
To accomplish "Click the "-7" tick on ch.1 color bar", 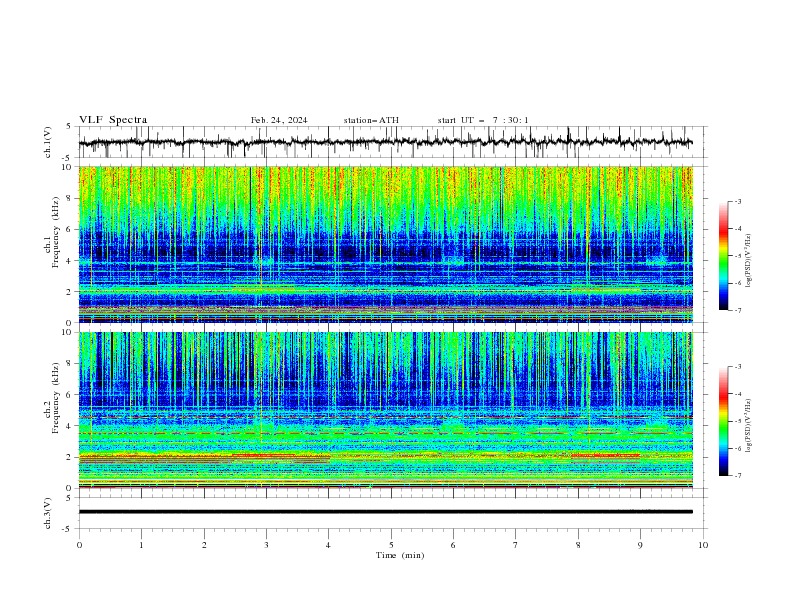I will 738,310.
